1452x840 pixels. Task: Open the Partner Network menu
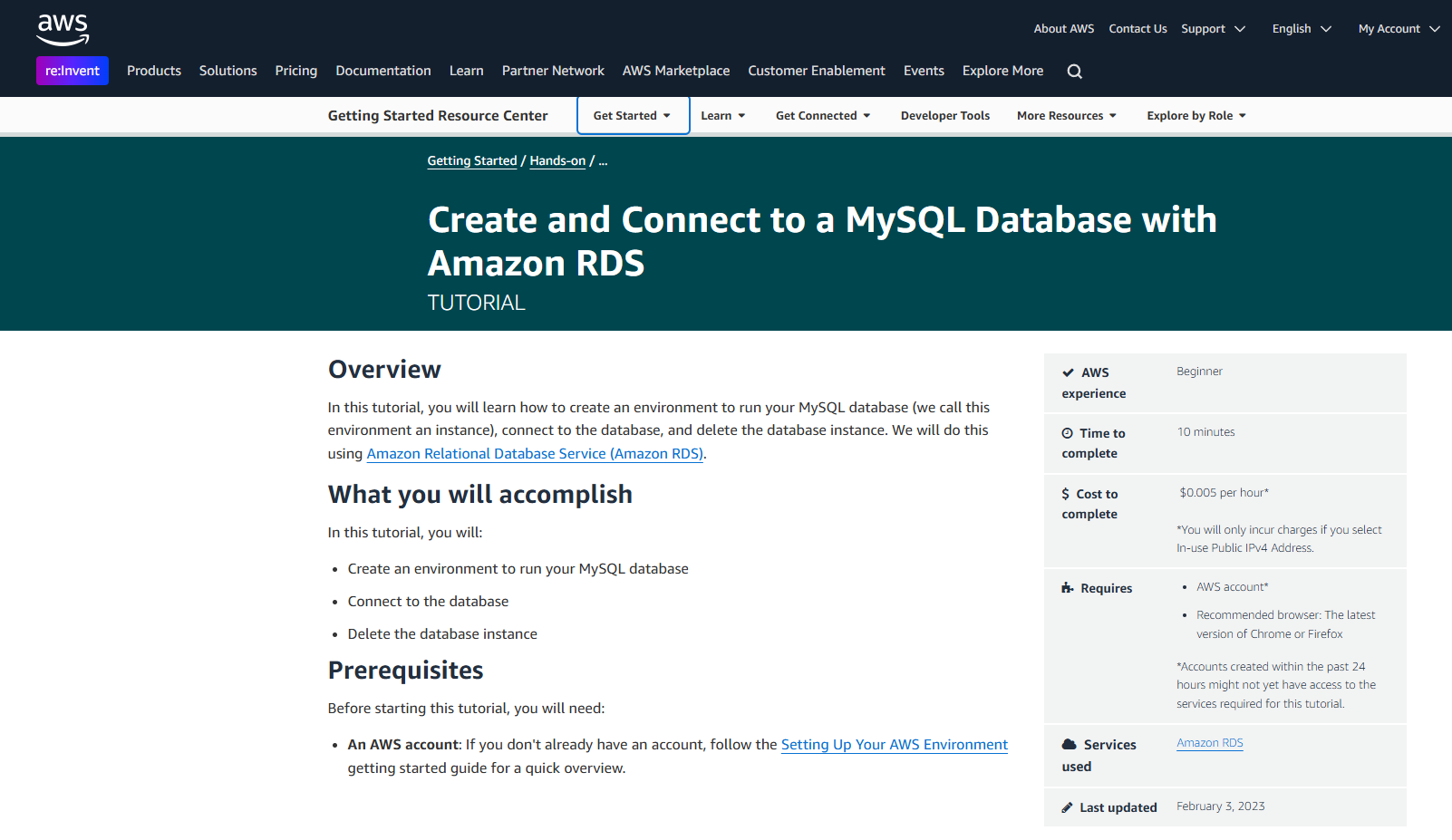(553, 71)
